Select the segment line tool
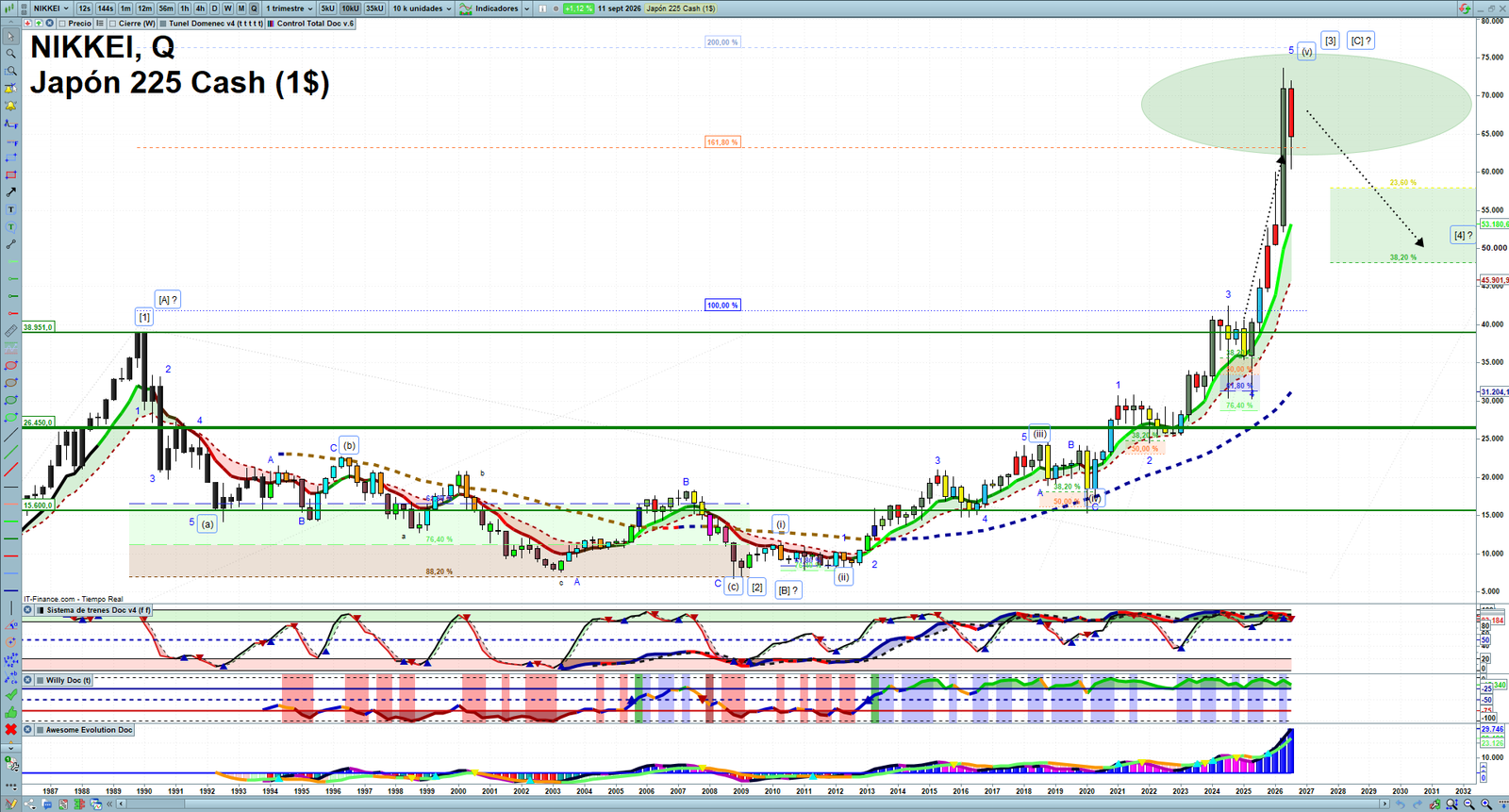The image size is (1509, 812). click(11, 244)
